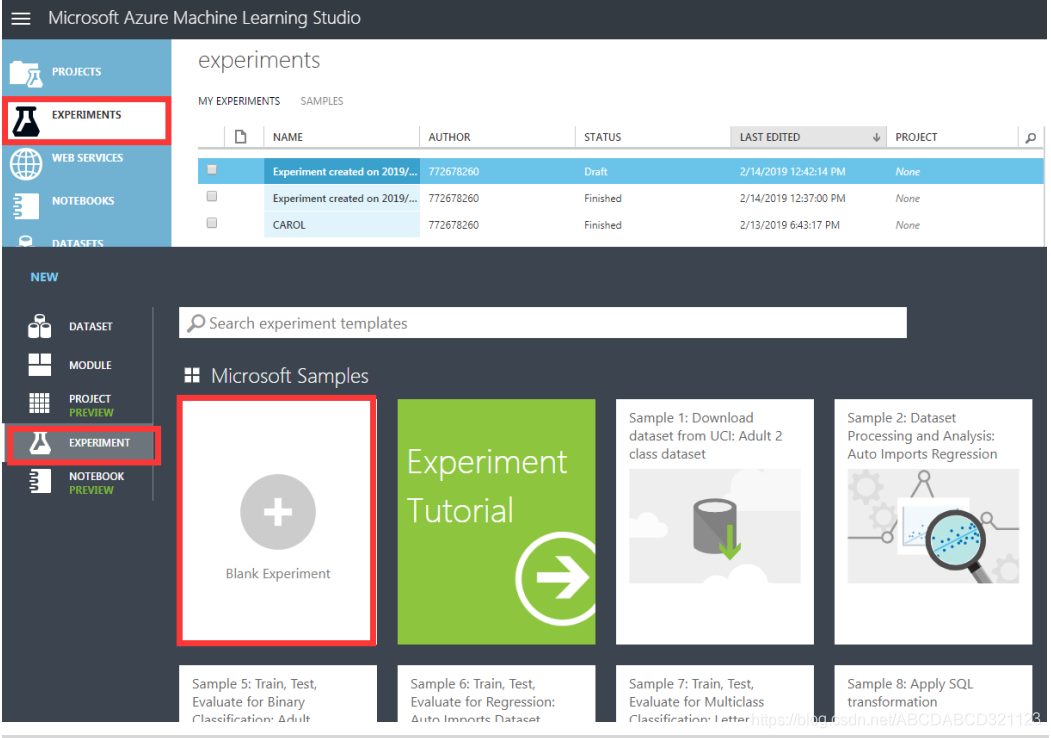Choose MODULE in the NEW panel
This screenshot has width=1051, height=738.
[90, 365]
